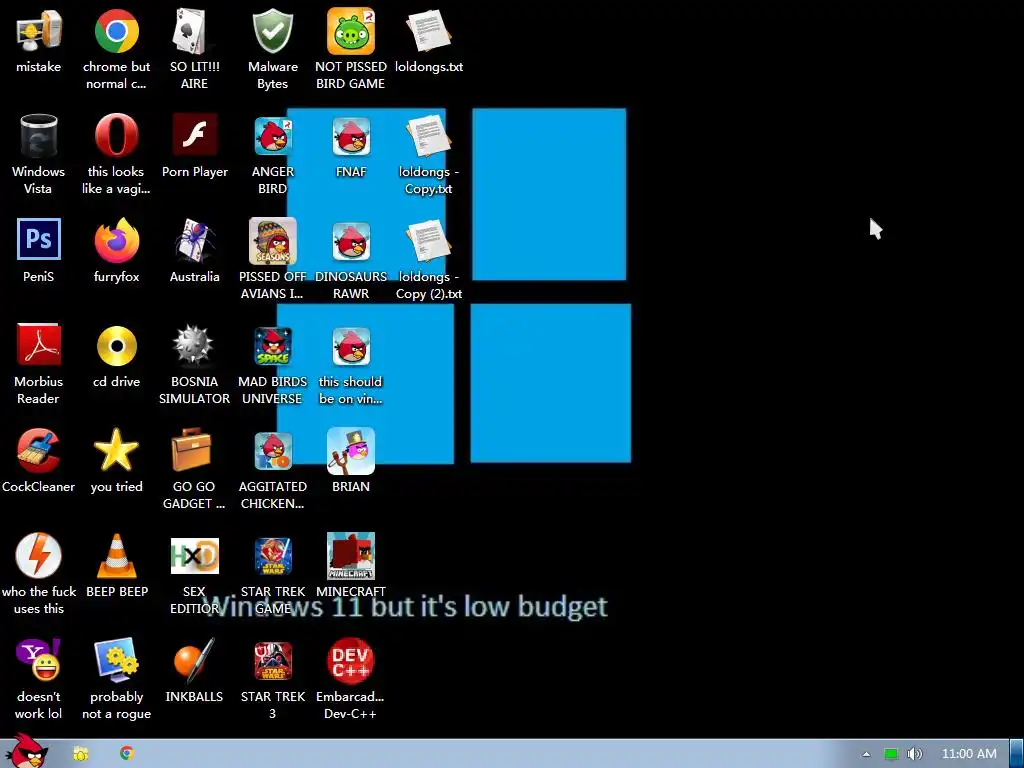
Task: Open the 'Australia' spider solitaire icon
Action: [195, 240]
